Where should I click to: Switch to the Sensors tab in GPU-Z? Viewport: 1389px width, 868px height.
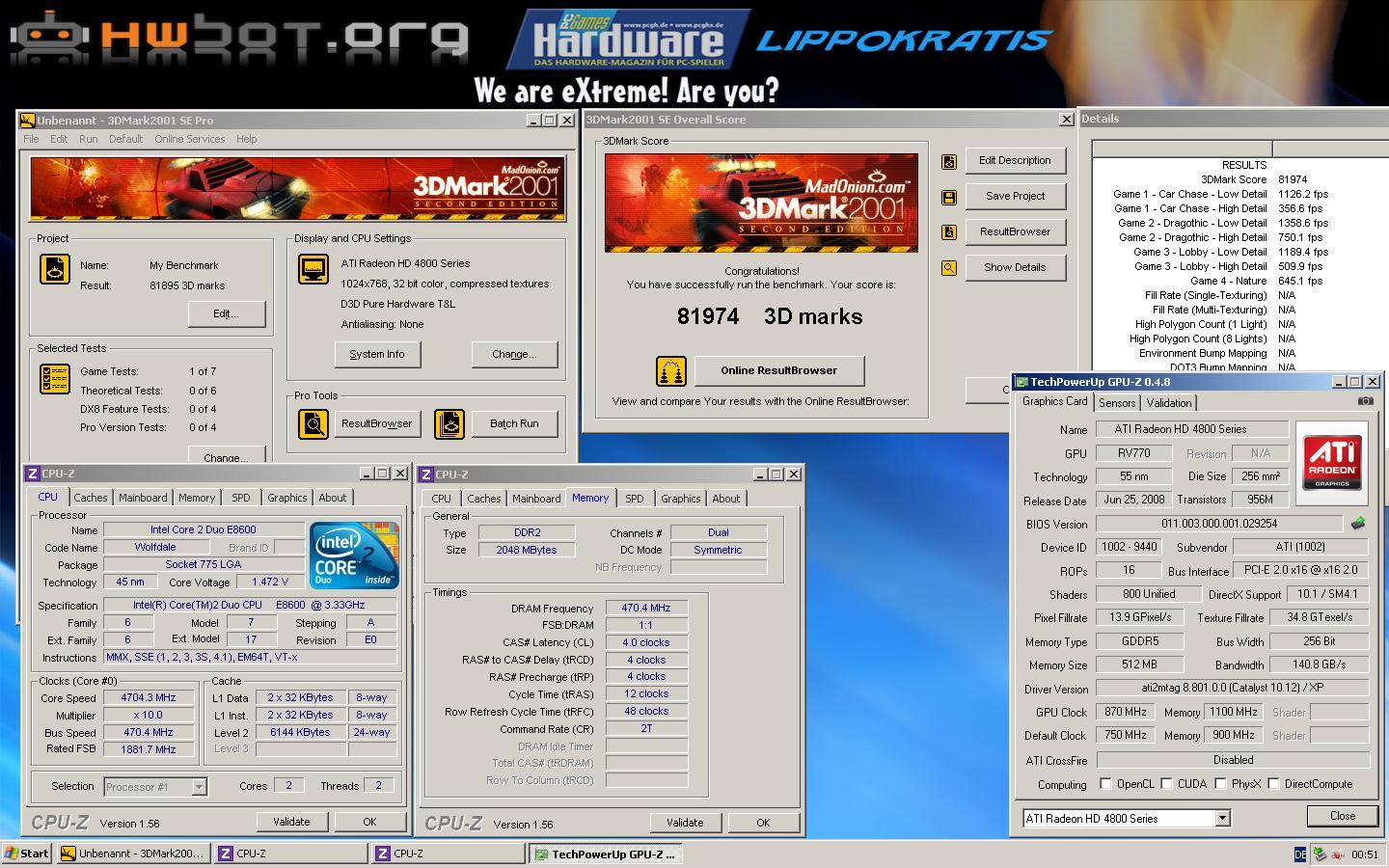1117,403
